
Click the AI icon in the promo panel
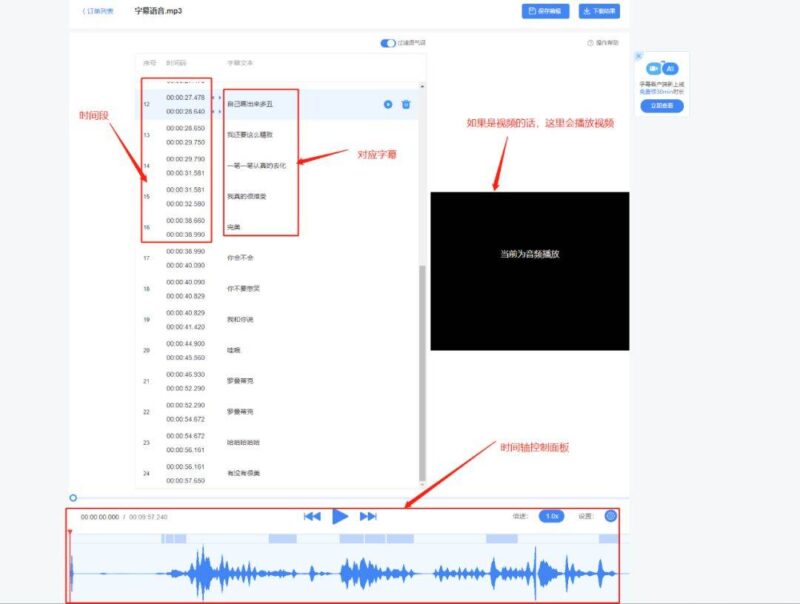click(x=669, y=68)
